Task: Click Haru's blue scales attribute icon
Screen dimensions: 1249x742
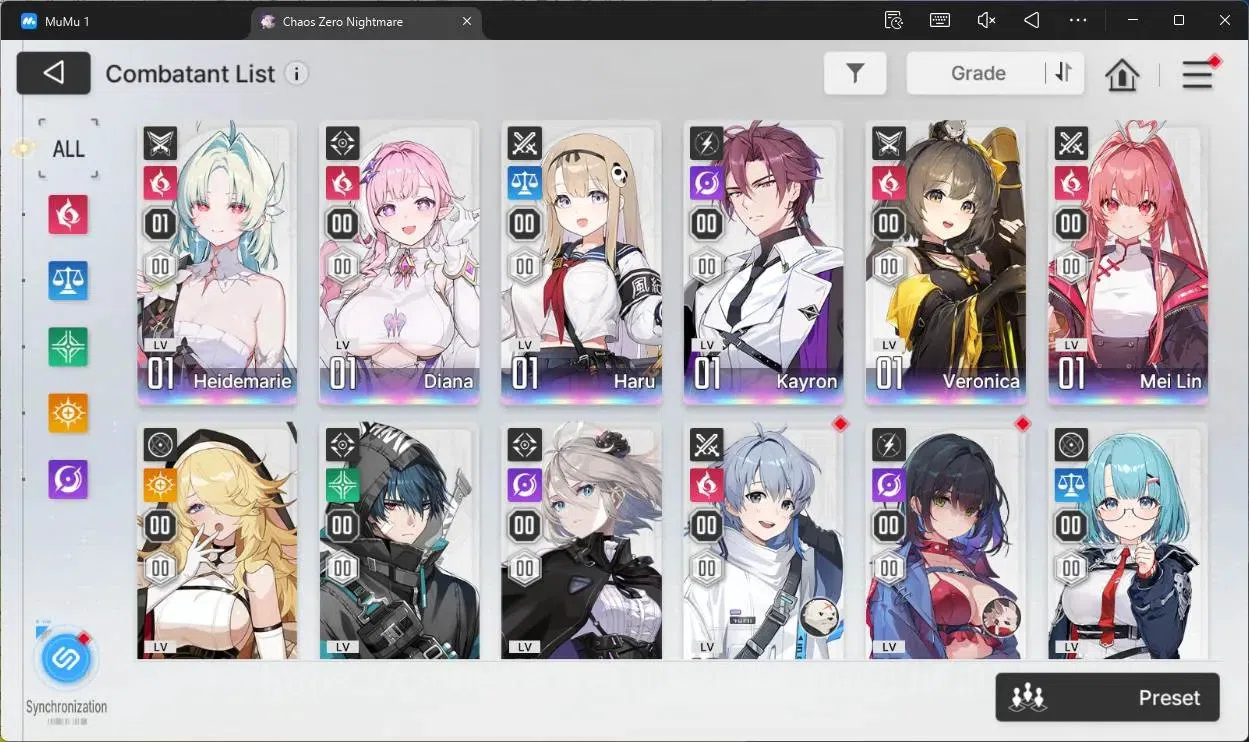Action: pos(525,183)
